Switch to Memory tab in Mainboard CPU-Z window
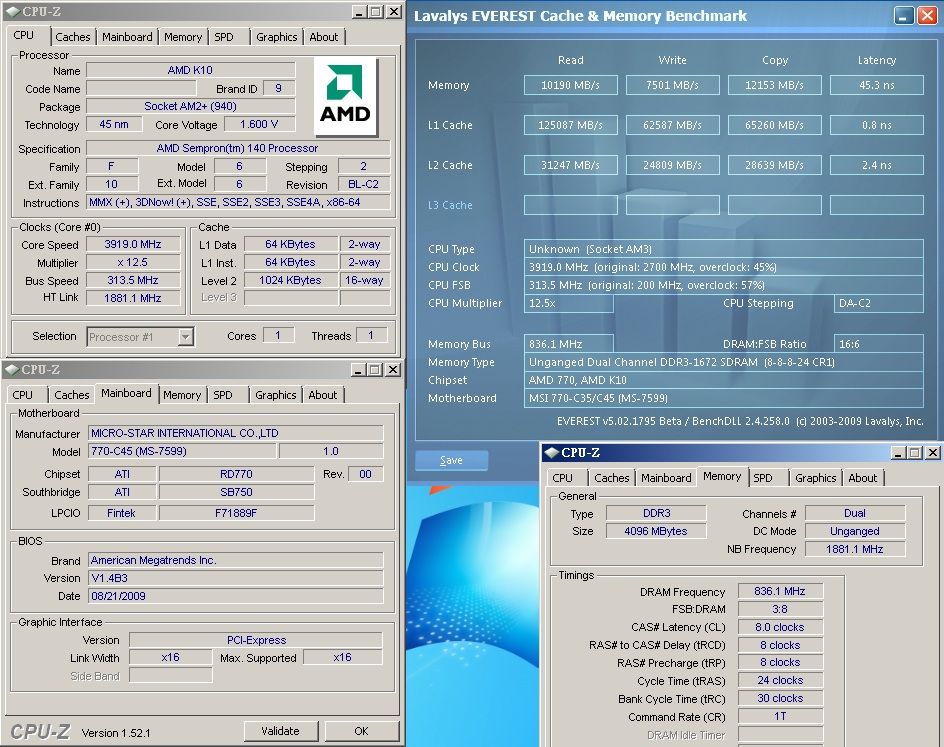This screenshot has height=747, width=944. pos(182,395)
